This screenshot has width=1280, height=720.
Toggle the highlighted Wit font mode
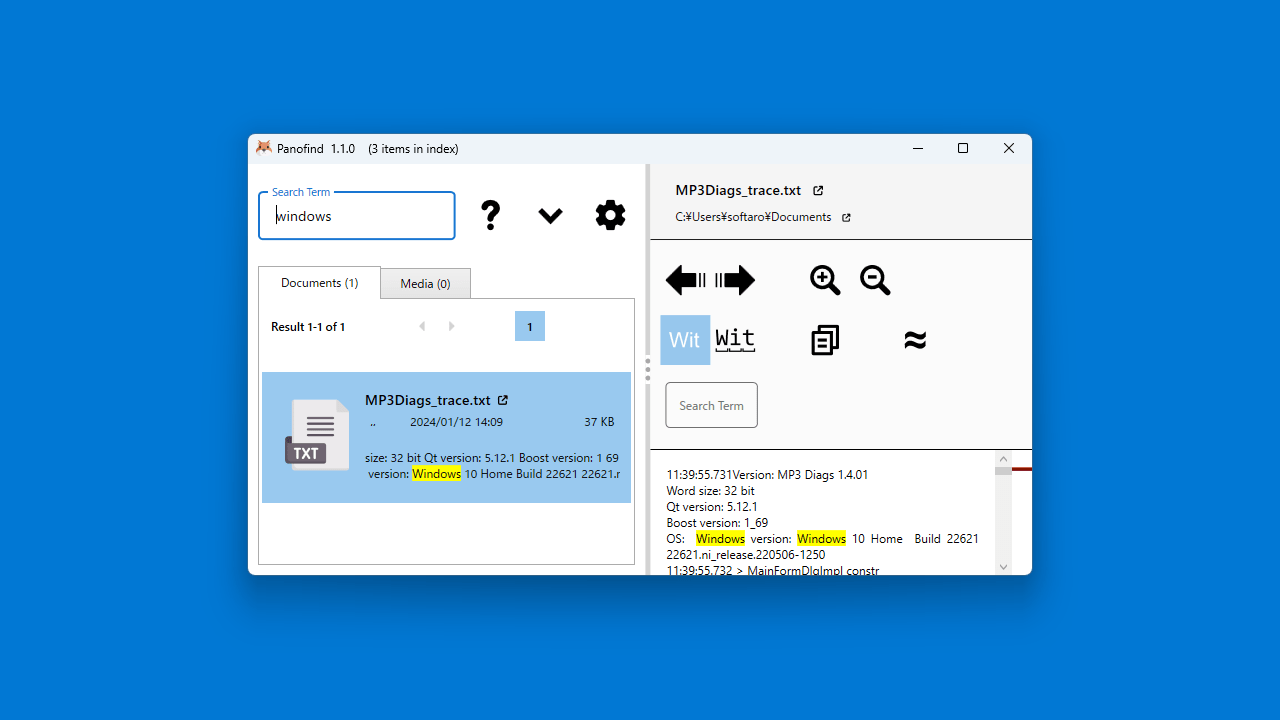[685, 340]
